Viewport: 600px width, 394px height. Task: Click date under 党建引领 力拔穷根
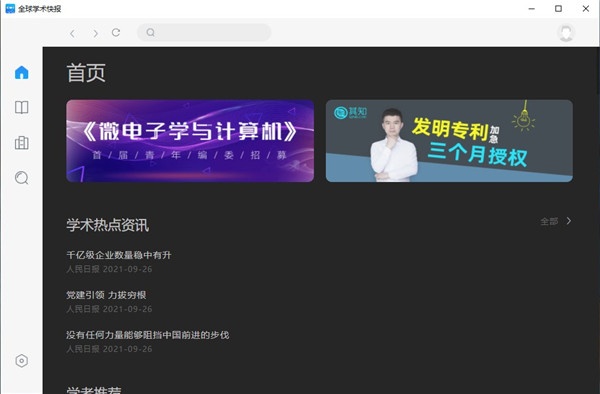[x=127, y=309]
